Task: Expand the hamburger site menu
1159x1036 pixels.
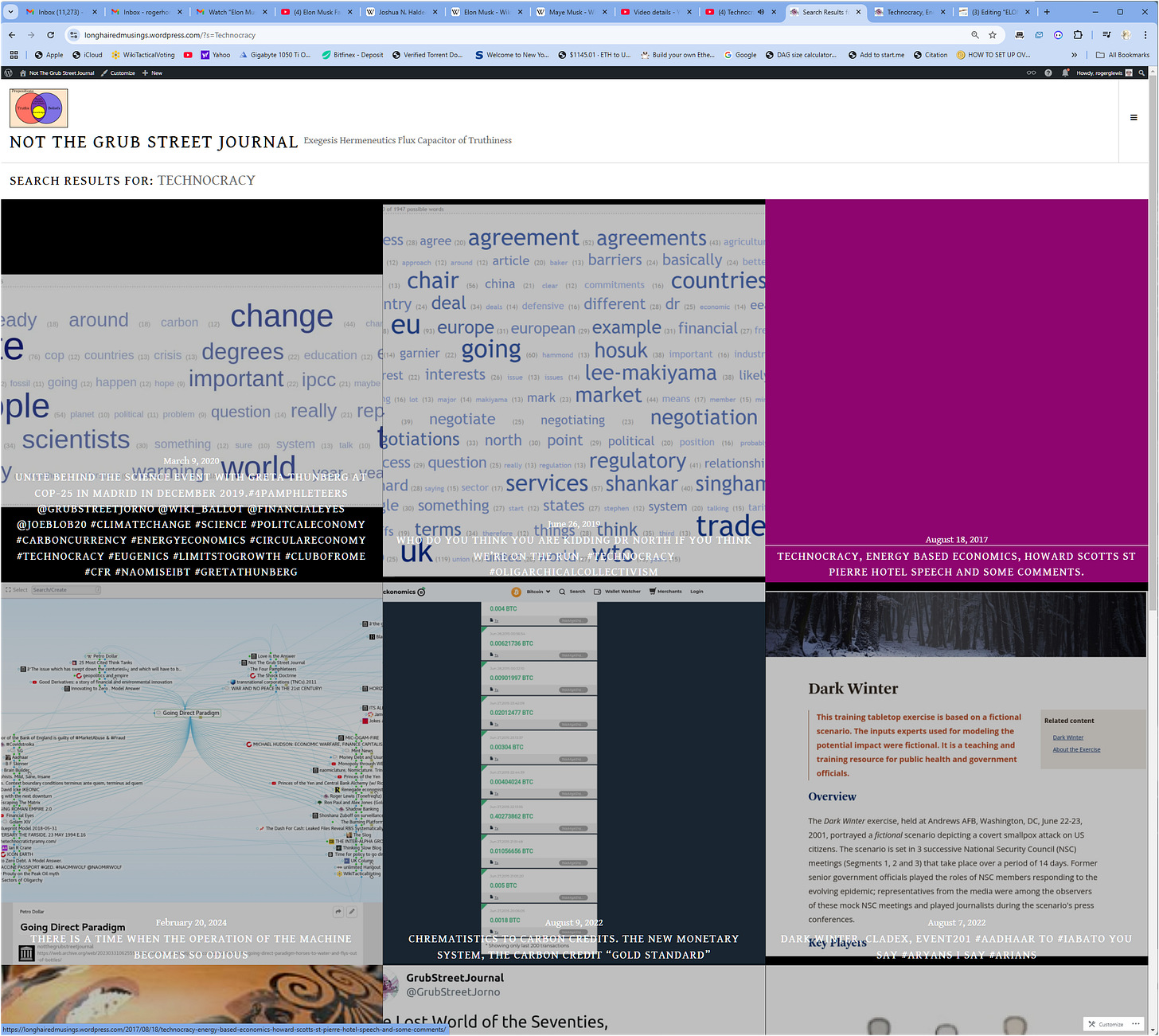Action: pyautogui.click(x=1134, y=118)
